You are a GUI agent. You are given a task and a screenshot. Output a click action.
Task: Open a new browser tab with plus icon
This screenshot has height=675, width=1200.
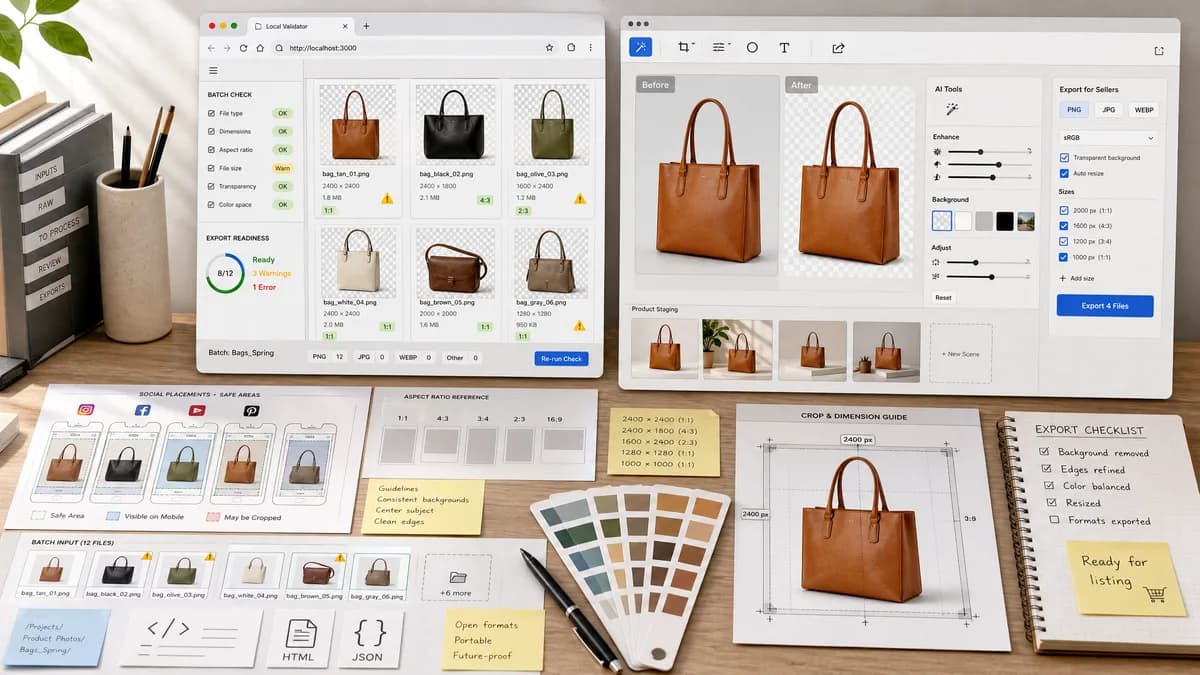pos(366,25)
